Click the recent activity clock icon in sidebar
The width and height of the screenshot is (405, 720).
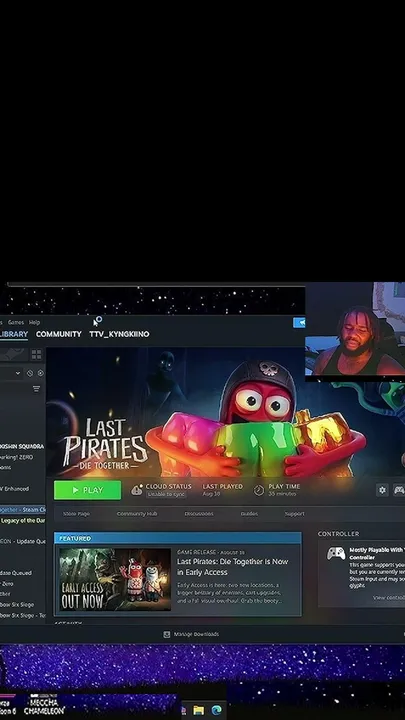30,373
